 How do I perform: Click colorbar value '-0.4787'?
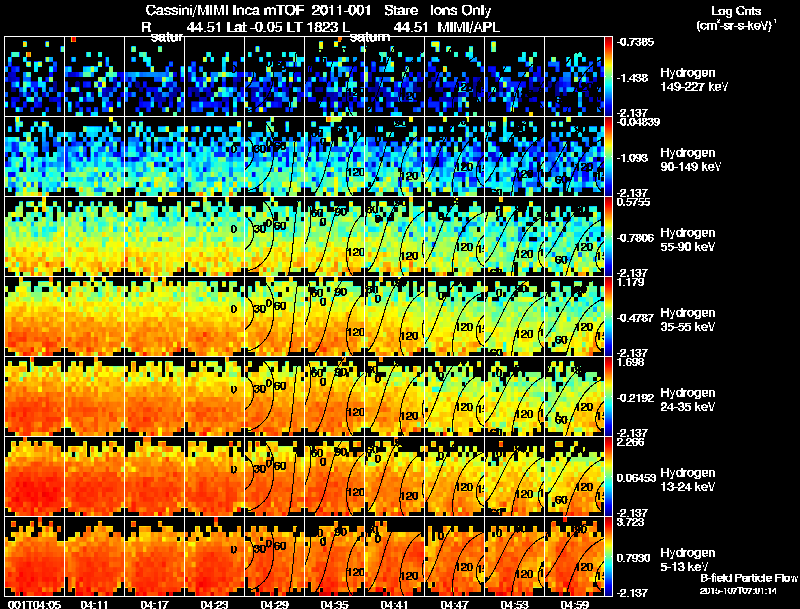coord(635,318)
